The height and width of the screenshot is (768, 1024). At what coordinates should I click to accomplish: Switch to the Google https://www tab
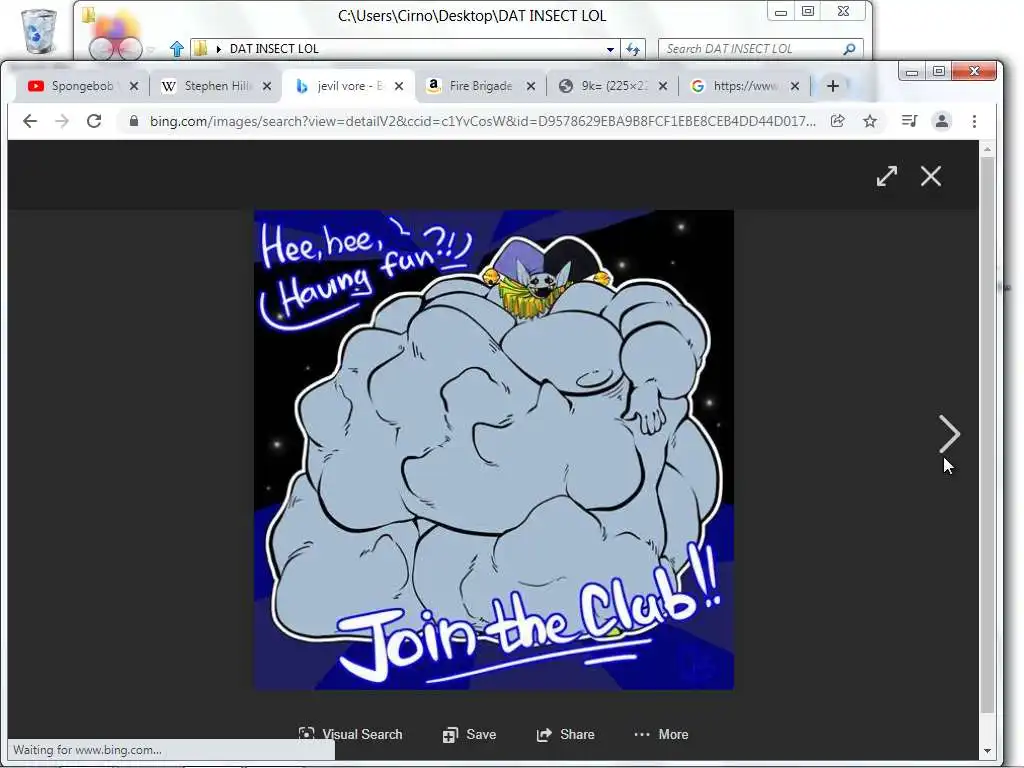(744, 86)
